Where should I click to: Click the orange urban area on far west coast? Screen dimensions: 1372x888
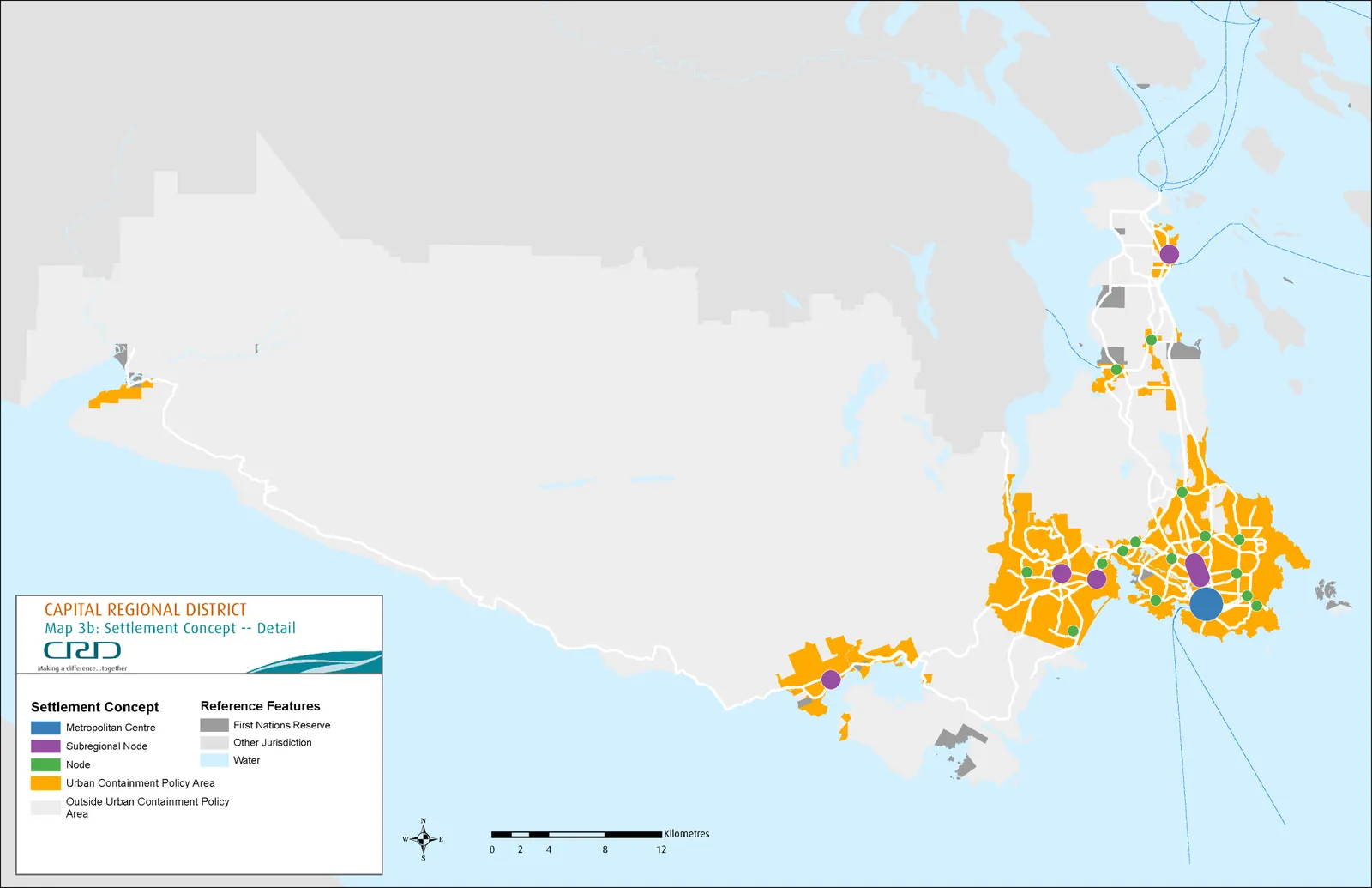click(x=120, y=395)
